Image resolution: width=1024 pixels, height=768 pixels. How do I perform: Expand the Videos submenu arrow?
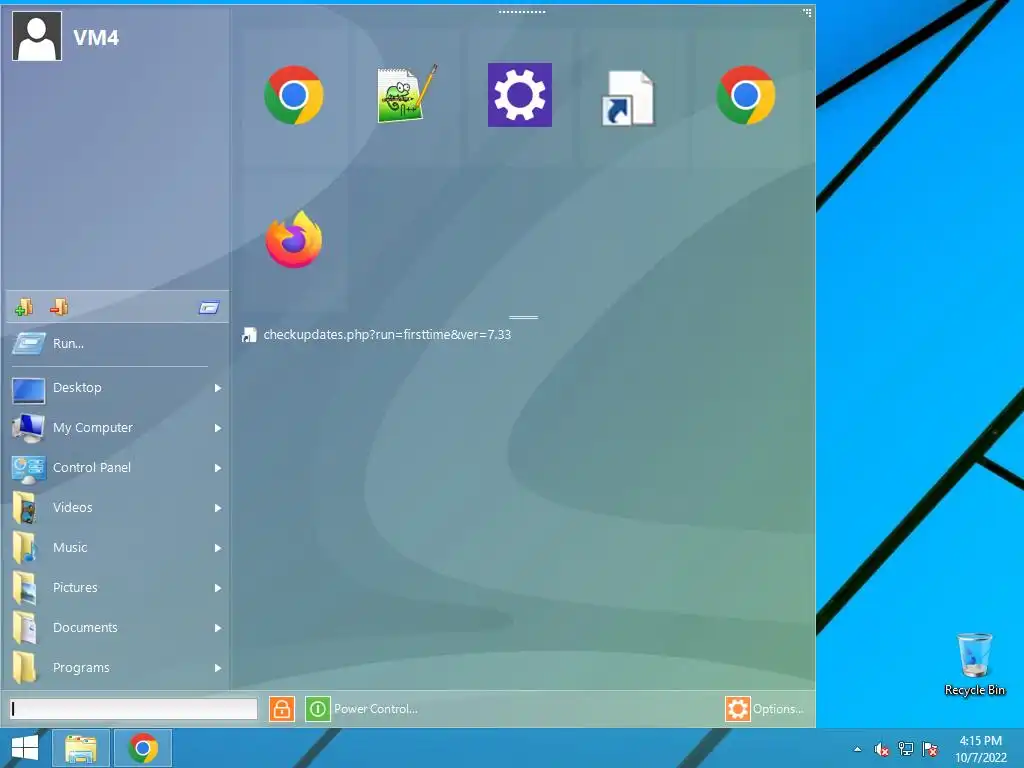click(x=217, y=508)
